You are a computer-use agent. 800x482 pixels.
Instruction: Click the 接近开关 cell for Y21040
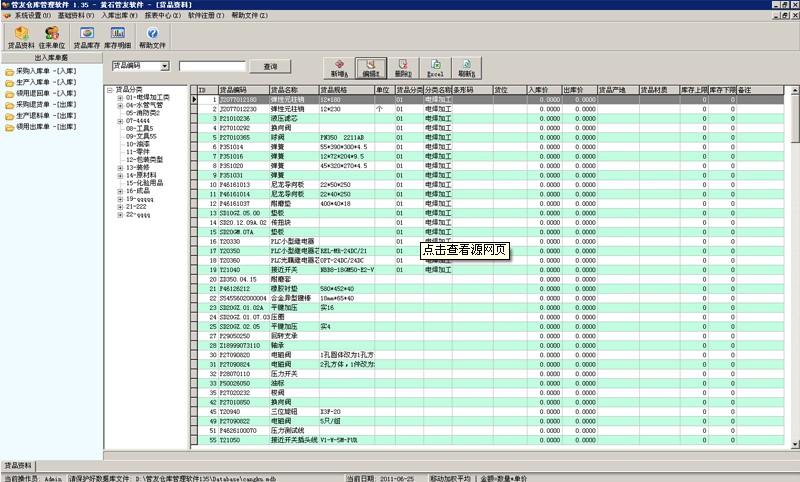tap(294, 270)
